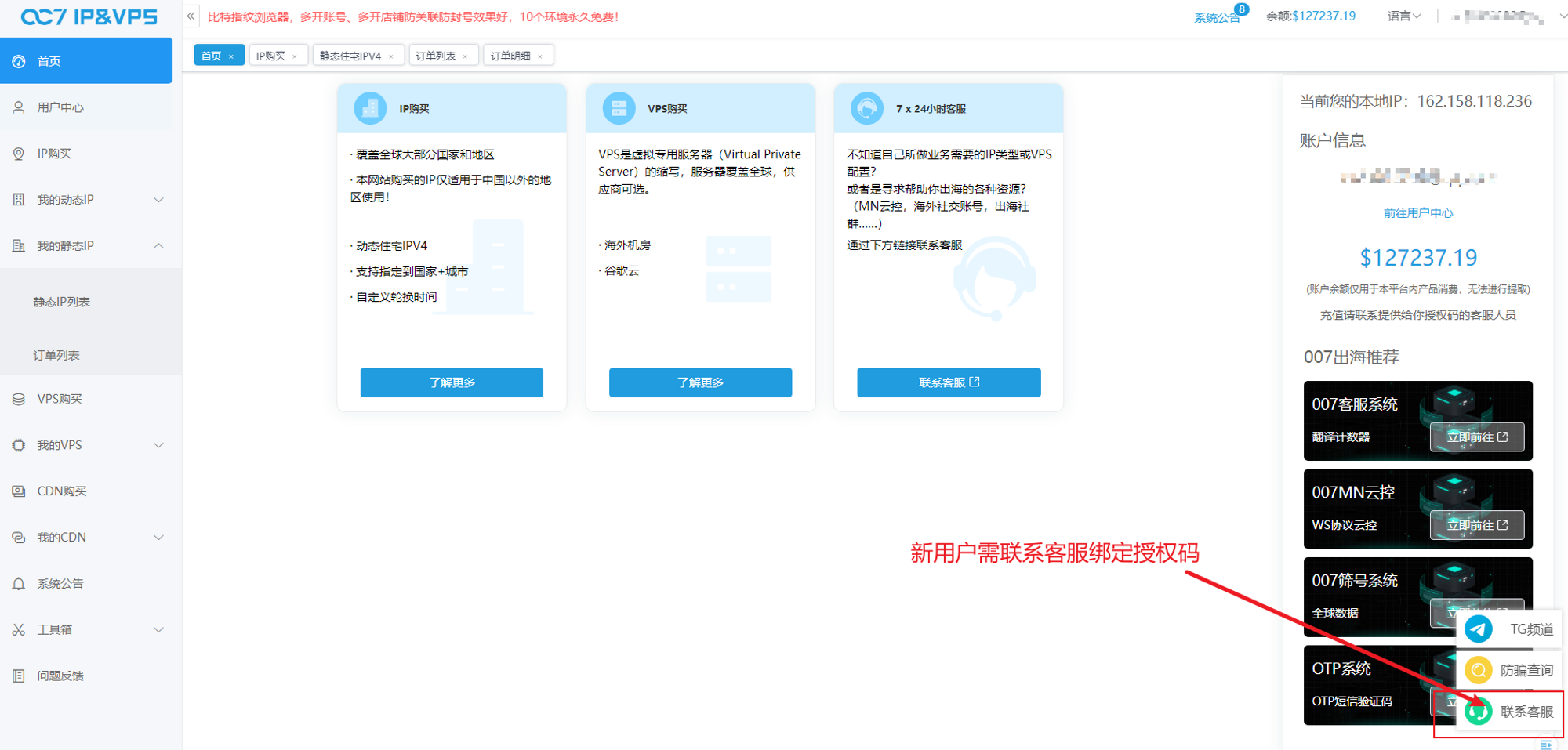Click the Telegram icon next to TG频道
Screen dimensions: 1568x750
coord(1477,628)
